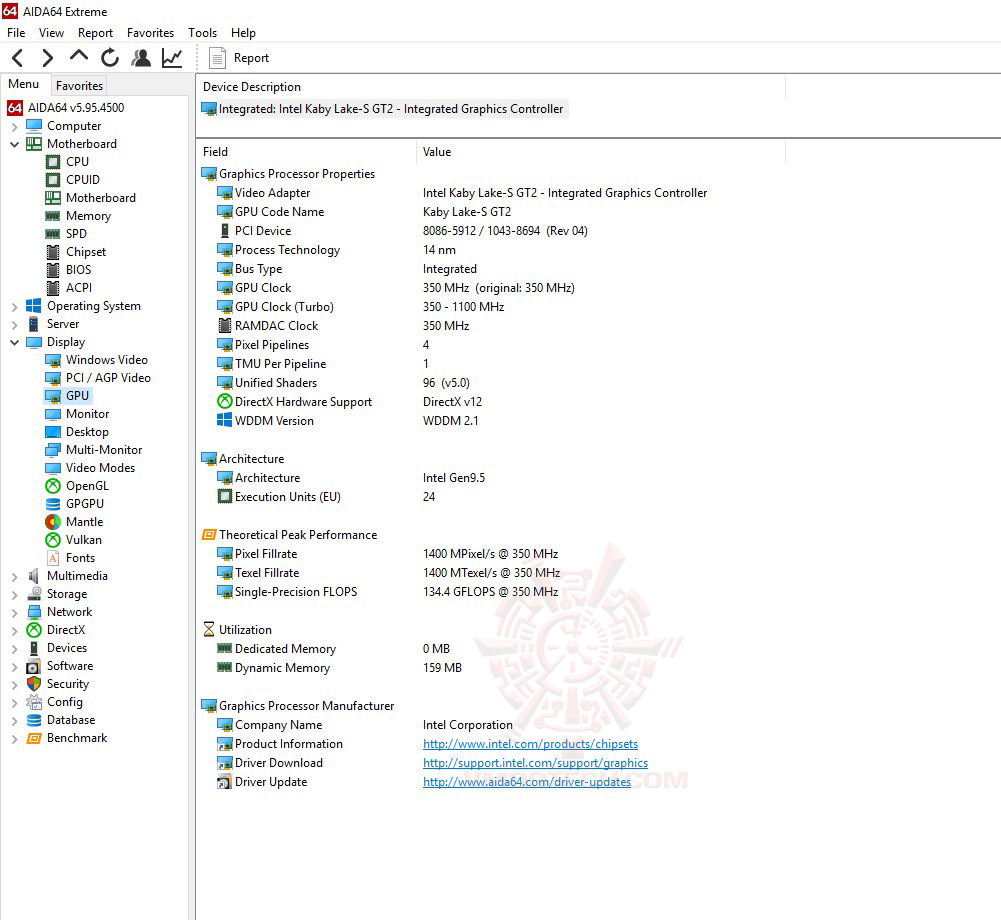Expand the Network tree node
The height and width of the screenshot is (920, 1001).
point(14,612)
